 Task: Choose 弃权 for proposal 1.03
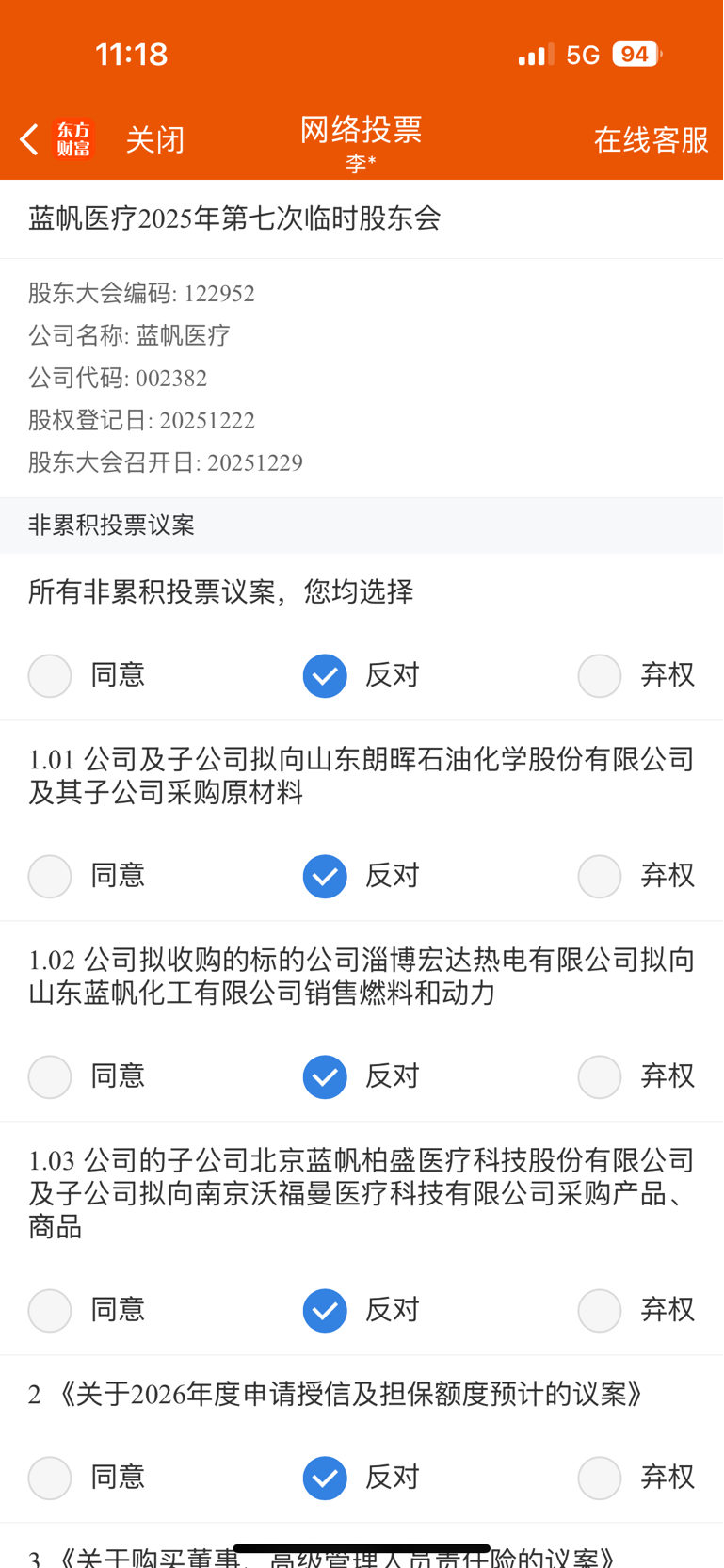[600, 1310]
